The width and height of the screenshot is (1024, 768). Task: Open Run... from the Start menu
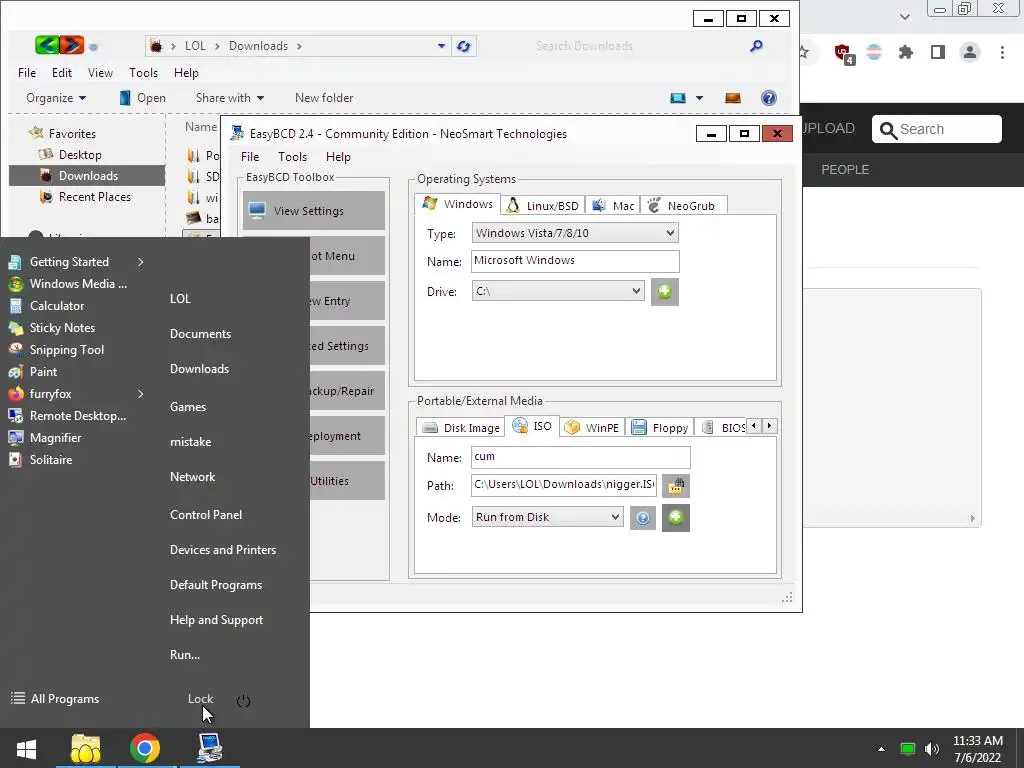point(185,655)
